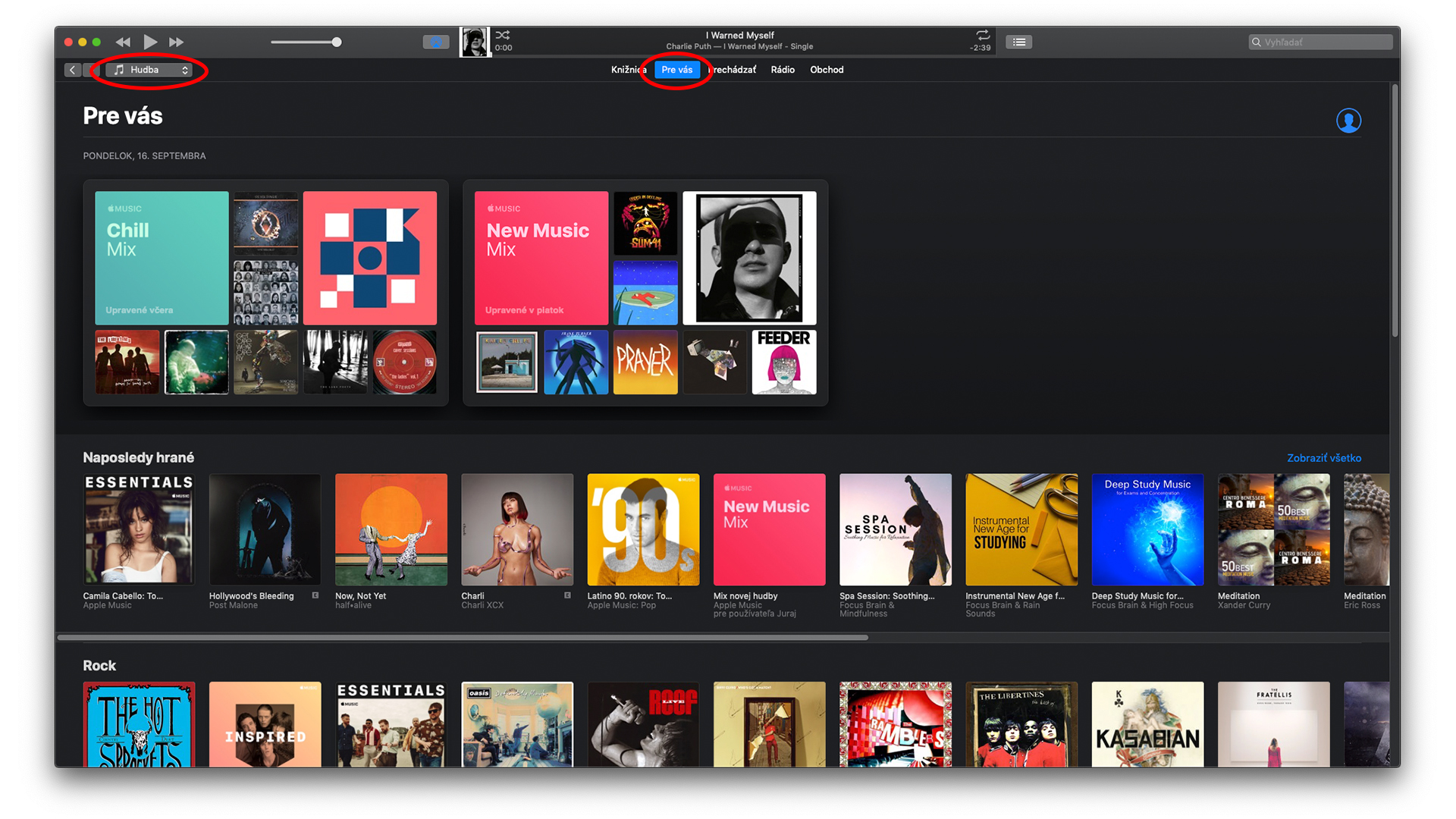The width and height of the screenshot is (1456, 819).
Task: Click the Charli XCX artist text
Action: coord(482,605)
